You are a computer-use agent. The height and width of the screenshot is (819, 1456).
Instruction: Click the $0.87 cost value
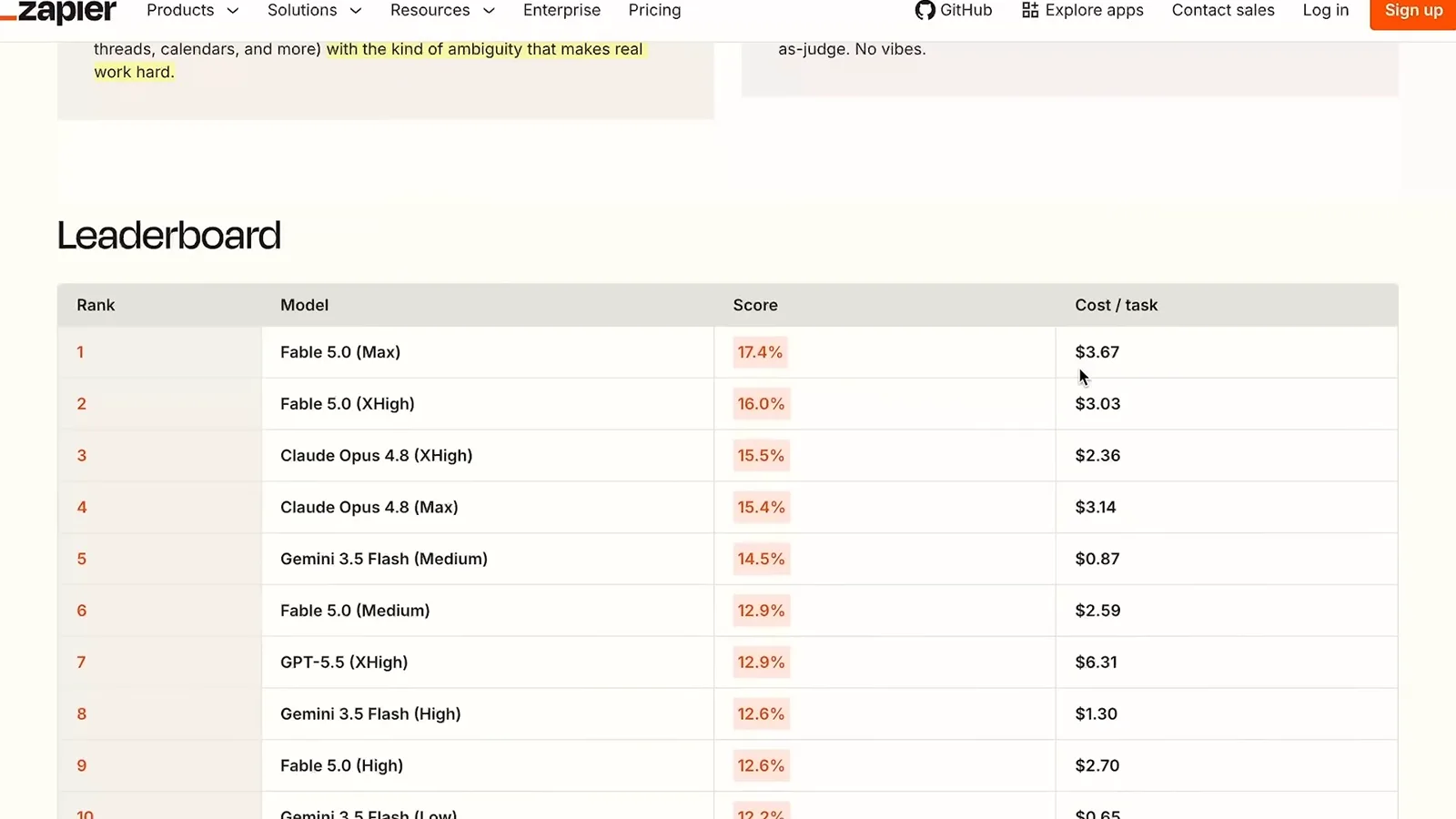1097,559
